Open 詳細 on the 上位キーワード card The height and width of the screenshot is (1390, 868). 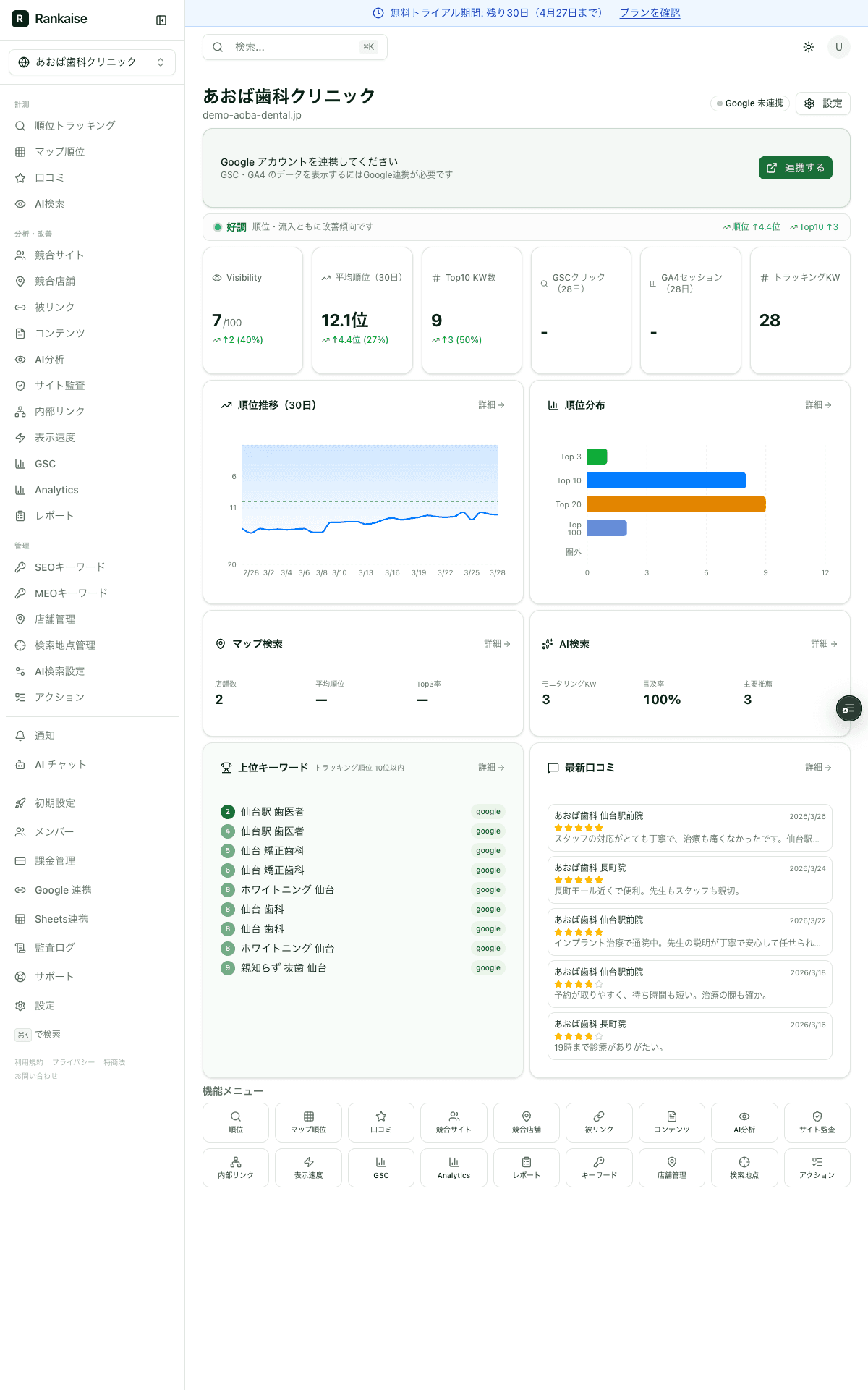click(492, 768)
